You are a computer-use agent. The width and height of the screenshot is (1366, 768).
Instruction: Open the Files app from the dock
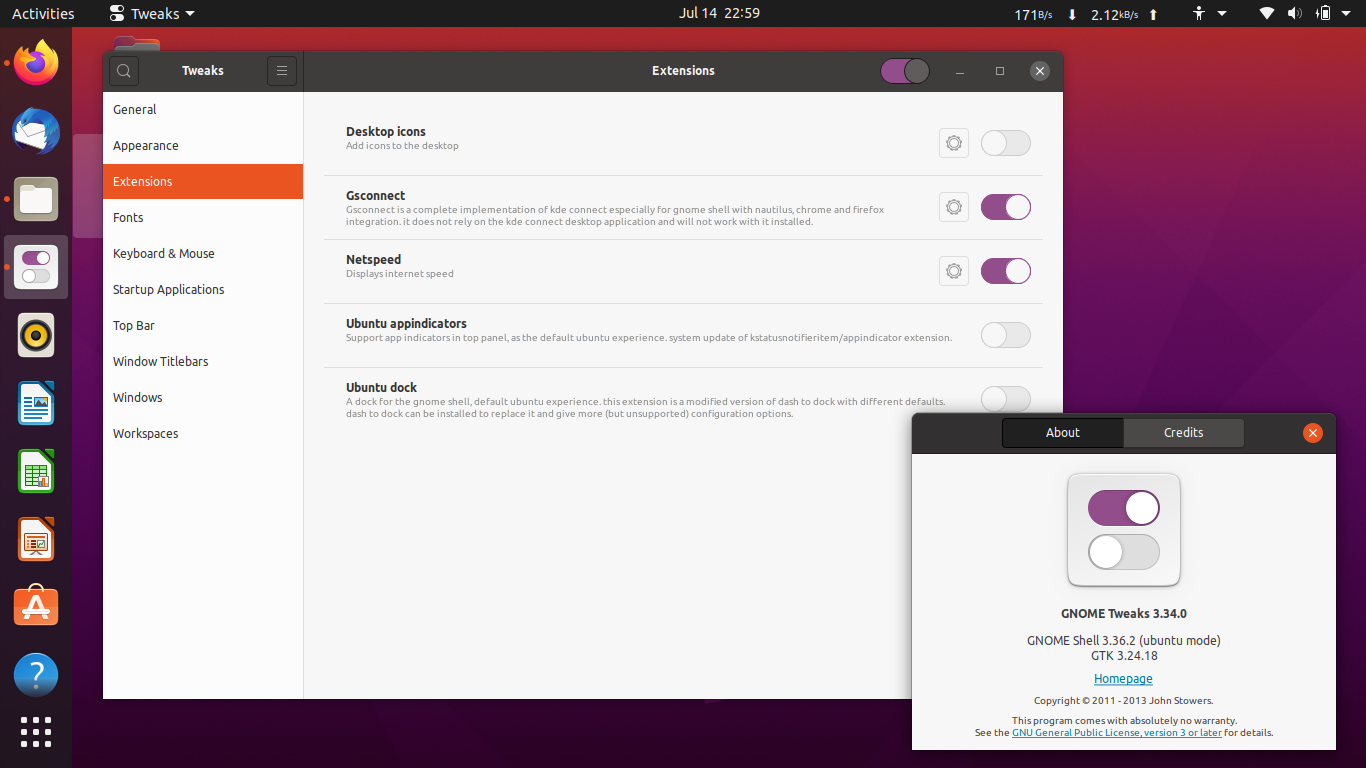click(35, 199)
